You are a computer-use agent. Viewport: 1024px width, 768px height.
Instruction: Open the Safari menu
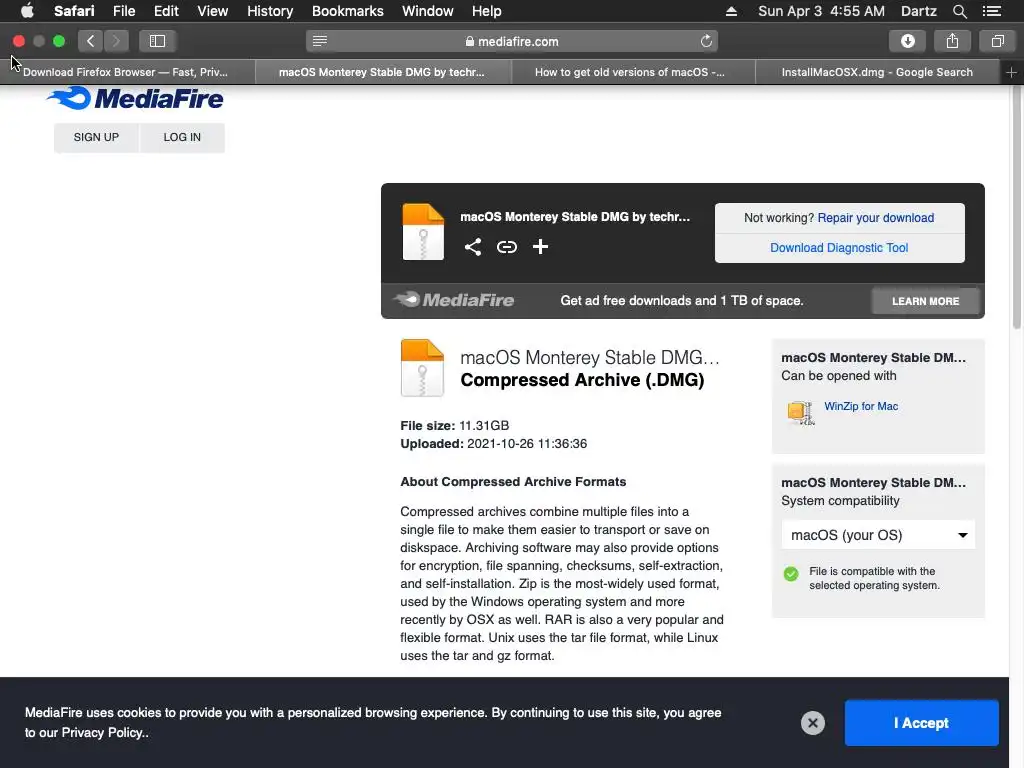pyautogui.click(x=74, y=11)
